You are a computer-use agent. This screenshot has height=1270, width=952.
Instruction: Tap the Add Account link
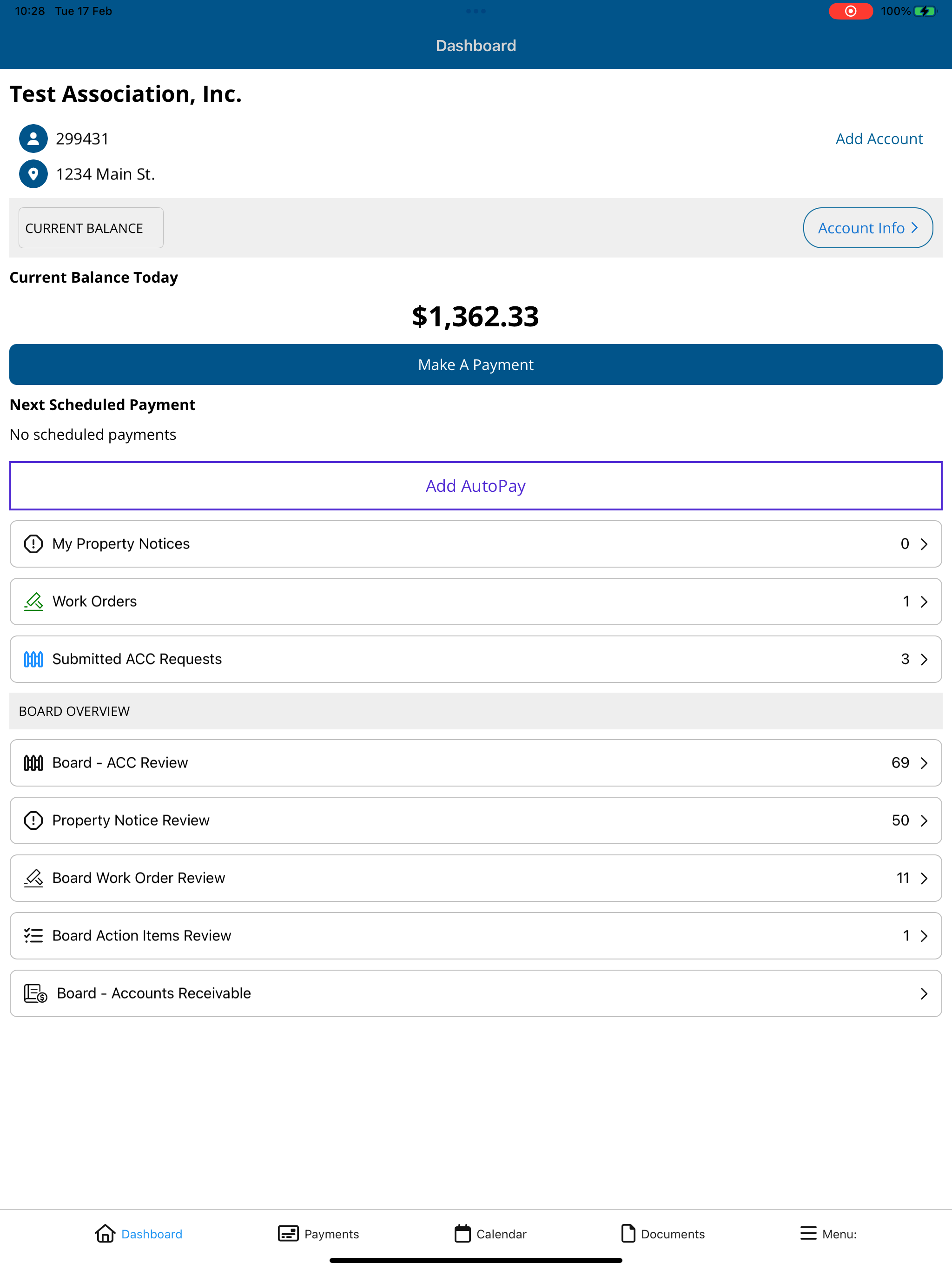click(879, 139)
